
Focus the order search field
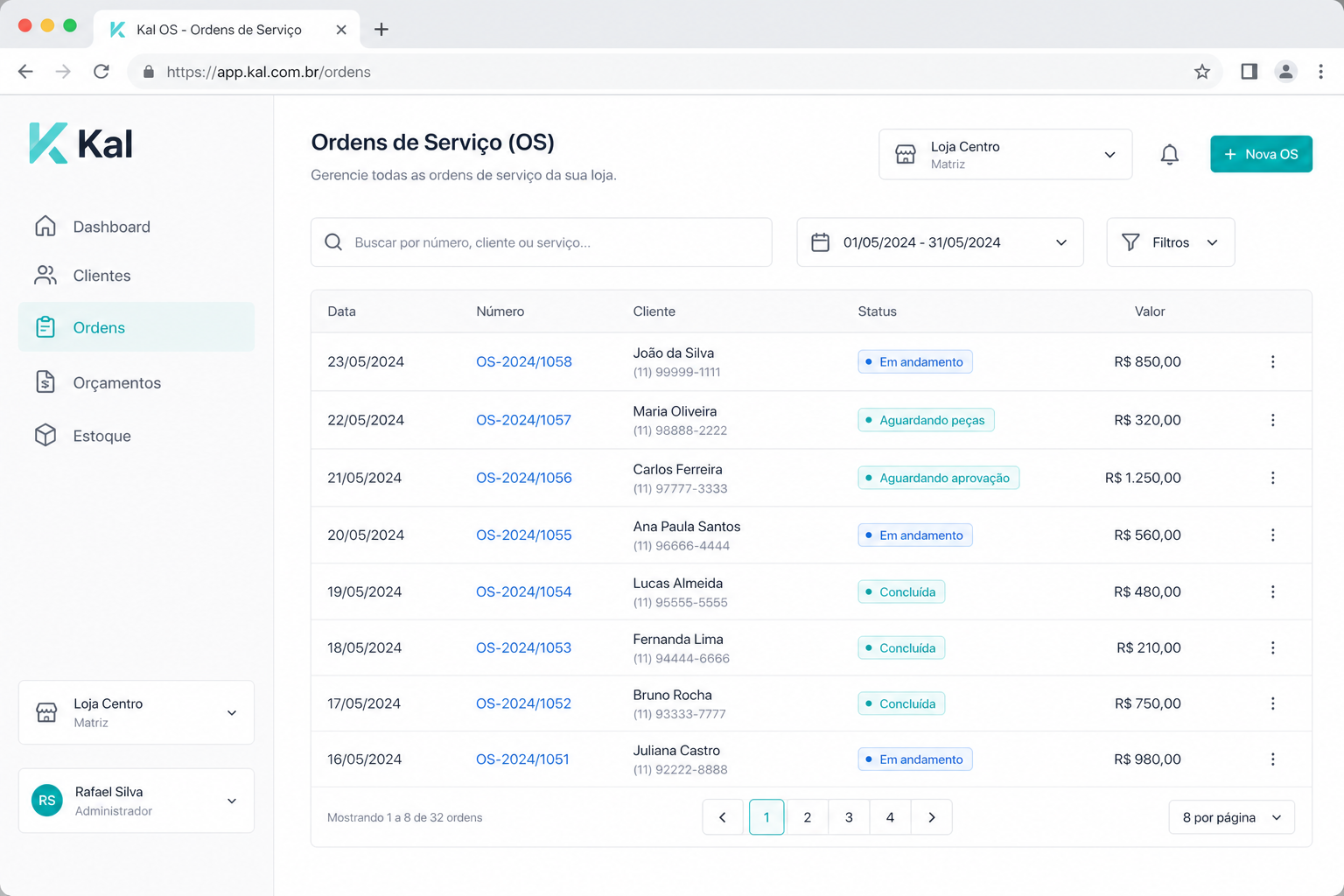pyautogui.click(x=542, y=242)
